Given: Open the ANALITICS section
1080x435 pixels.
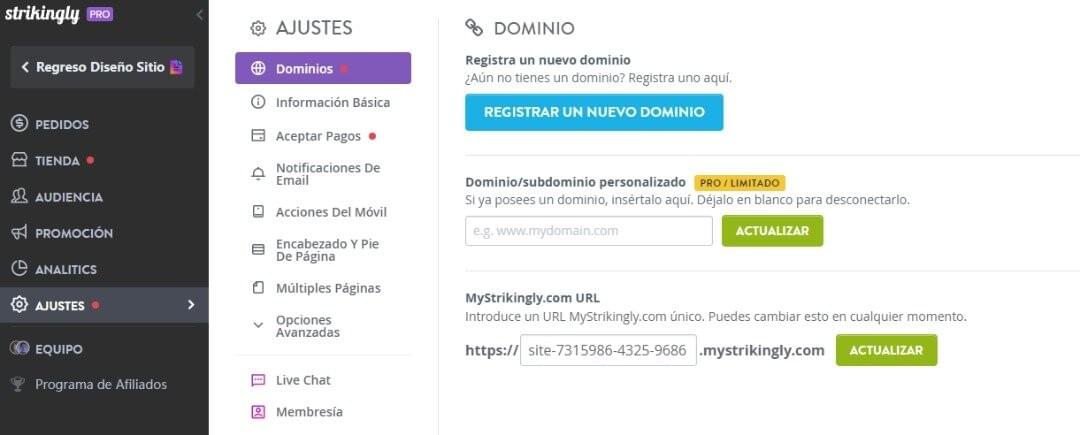Looking at the screenshot, I should tap(66, 270).
